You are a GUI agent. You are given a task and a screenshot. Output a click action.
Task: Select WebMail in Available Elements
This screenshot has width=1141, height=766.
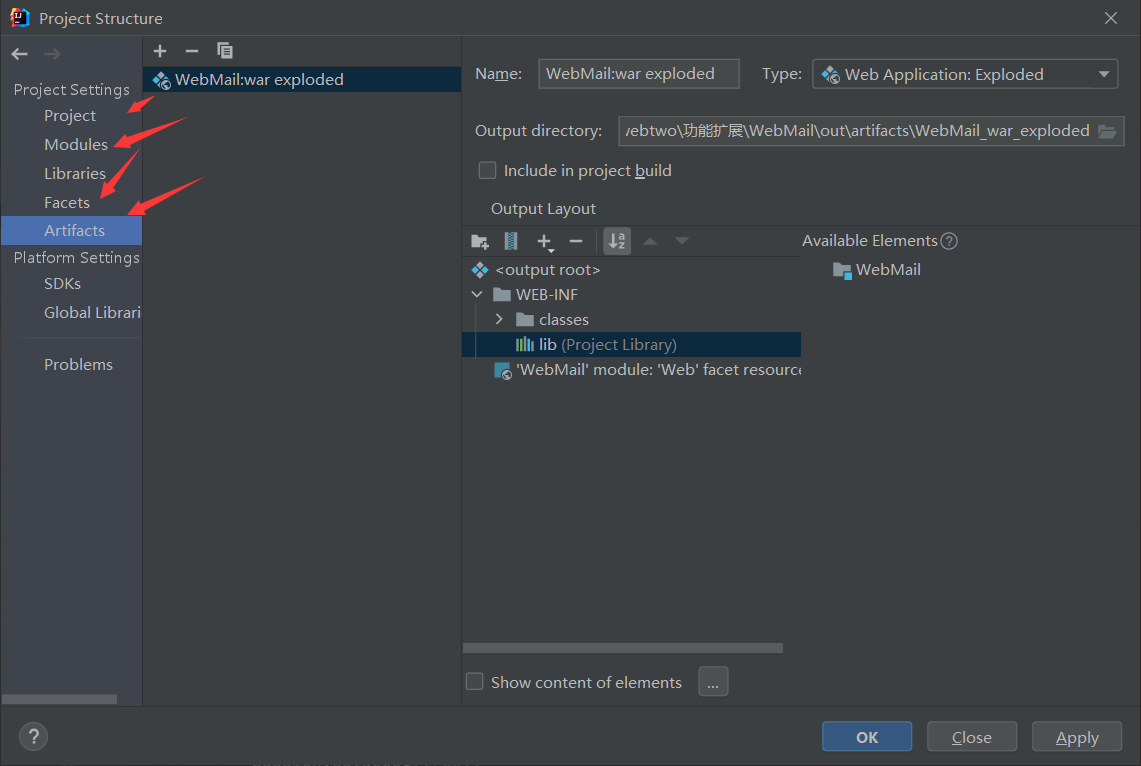click(877, 270)
